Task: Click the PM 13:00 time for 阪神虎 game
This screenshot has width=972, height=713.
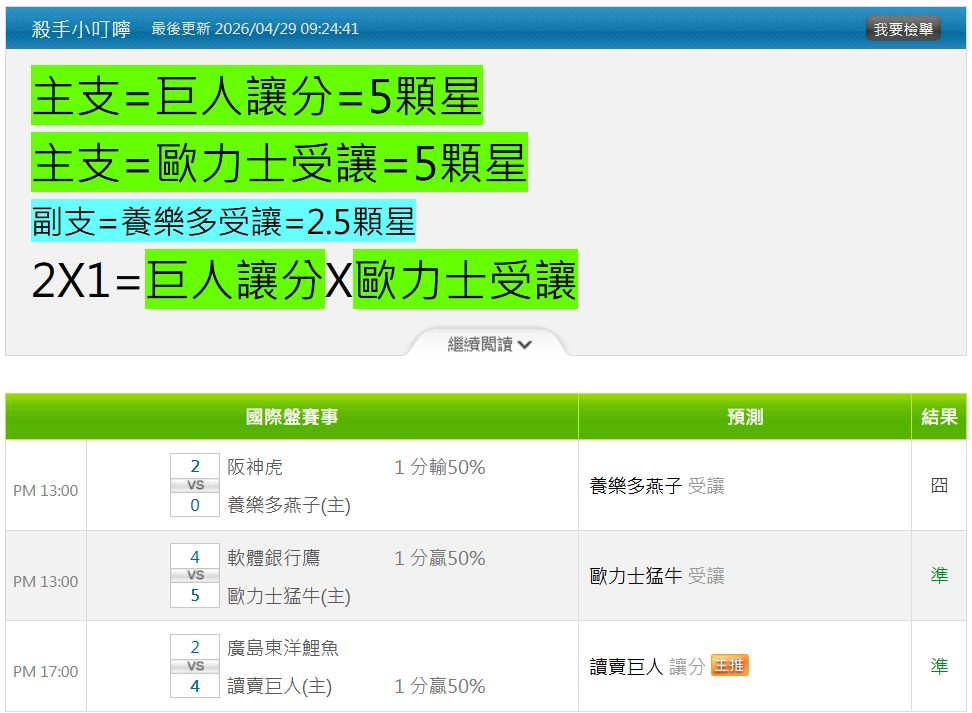Action: pyautogui.click(x=46, y=490)
